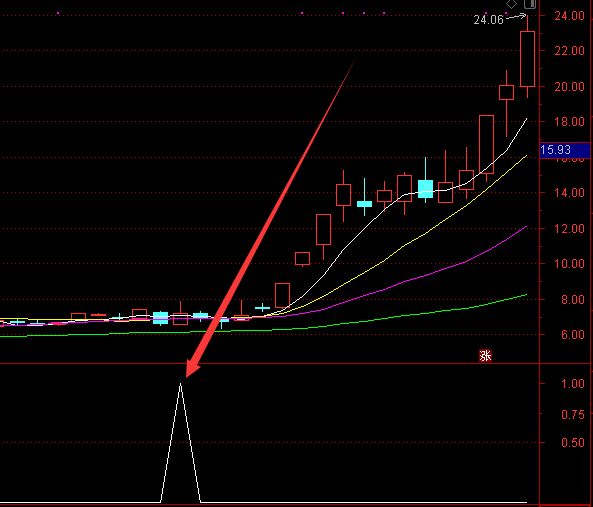Click the red candlestick near 10.00
Viewport: 593px width, 507px height.
(x=303, y=259)
